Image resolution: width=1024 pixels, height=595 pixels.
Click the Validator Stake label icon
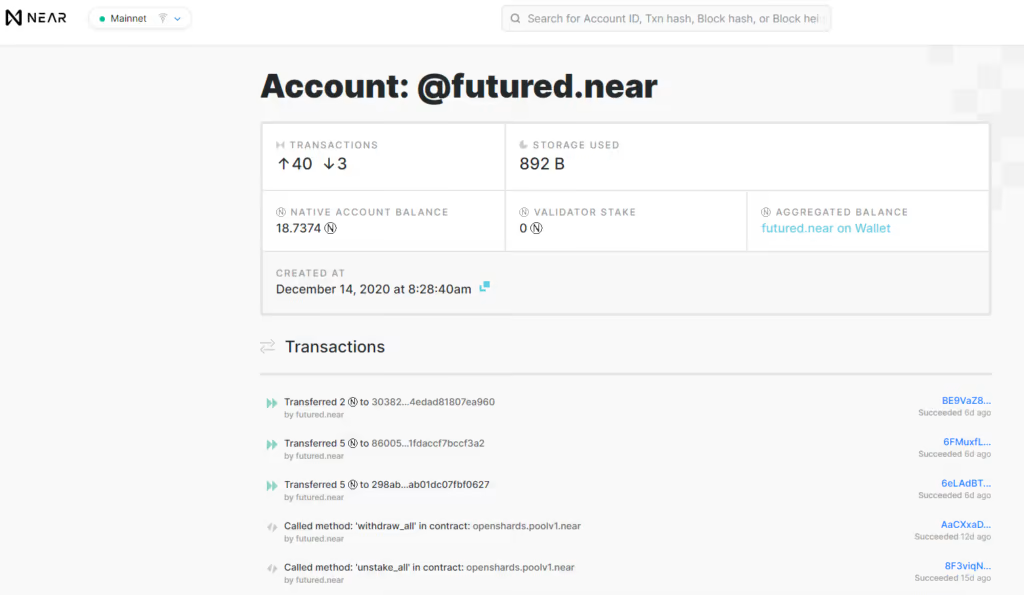pos(524,212)
